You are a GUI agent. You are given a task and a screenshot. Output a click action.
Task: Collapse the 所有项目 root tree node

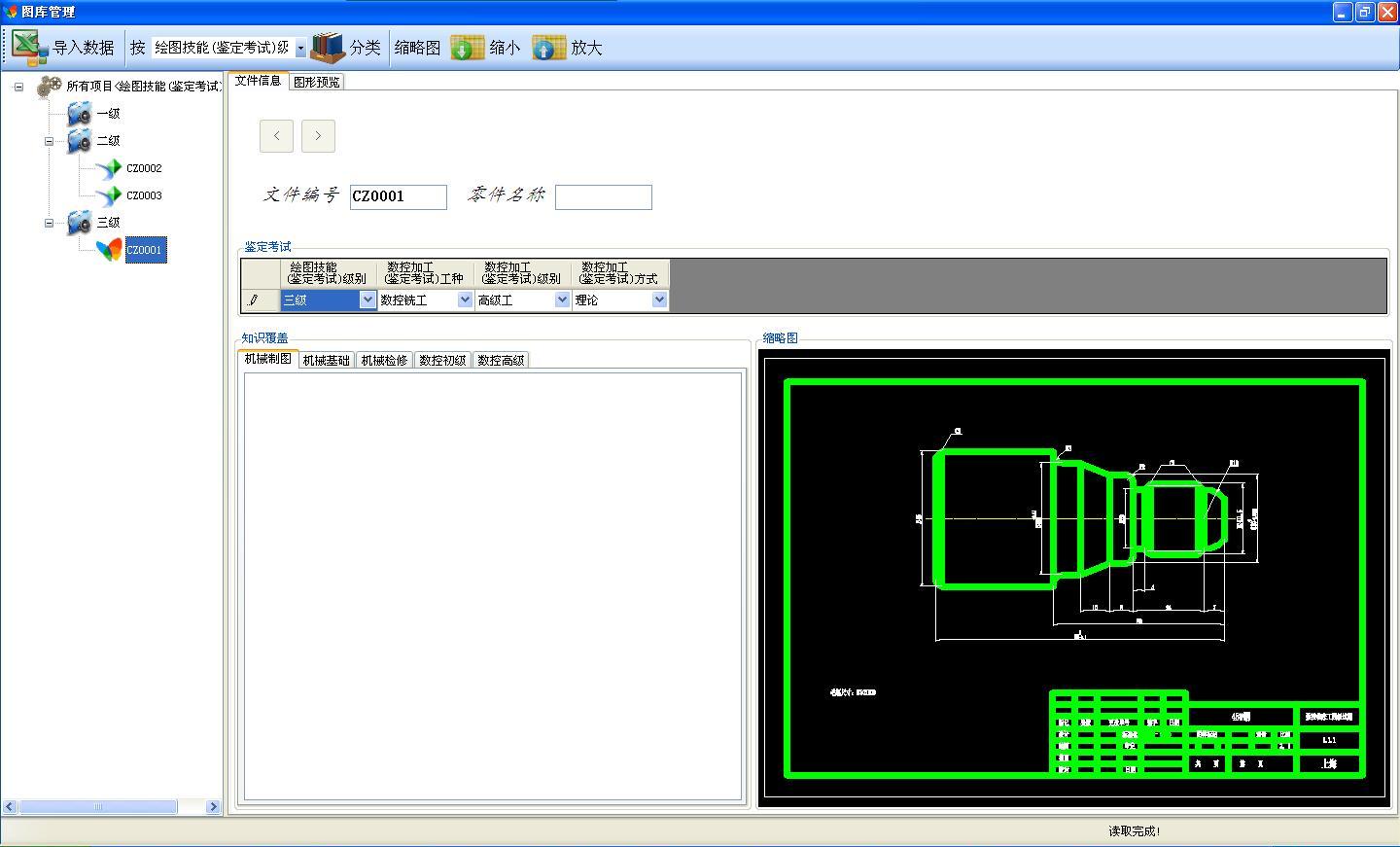pyautogui.click(x=18, y=87)
